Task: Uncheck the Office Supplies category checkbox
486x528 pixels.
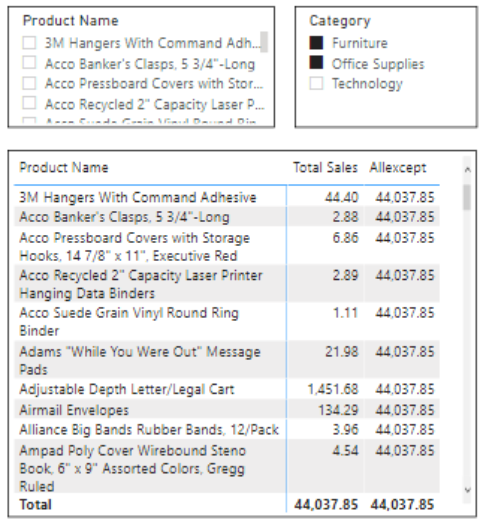Action: (316, 63)
